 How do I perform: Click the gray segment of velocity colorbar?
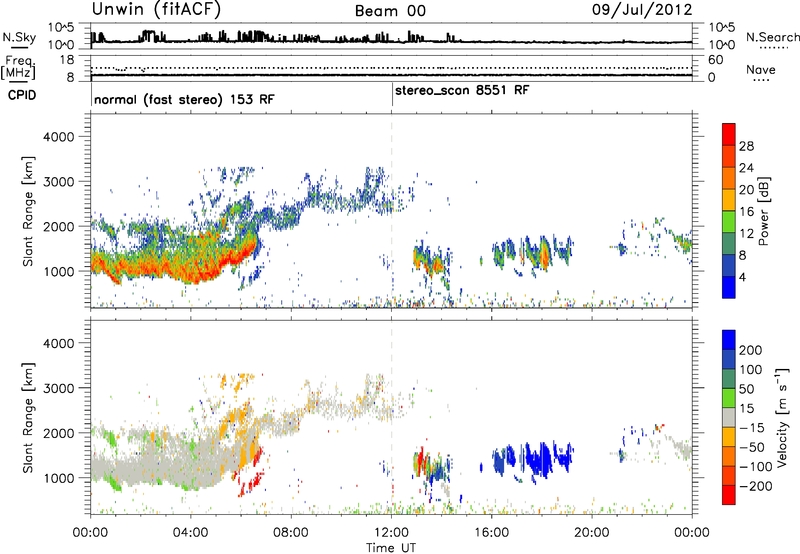coord(729,418)
